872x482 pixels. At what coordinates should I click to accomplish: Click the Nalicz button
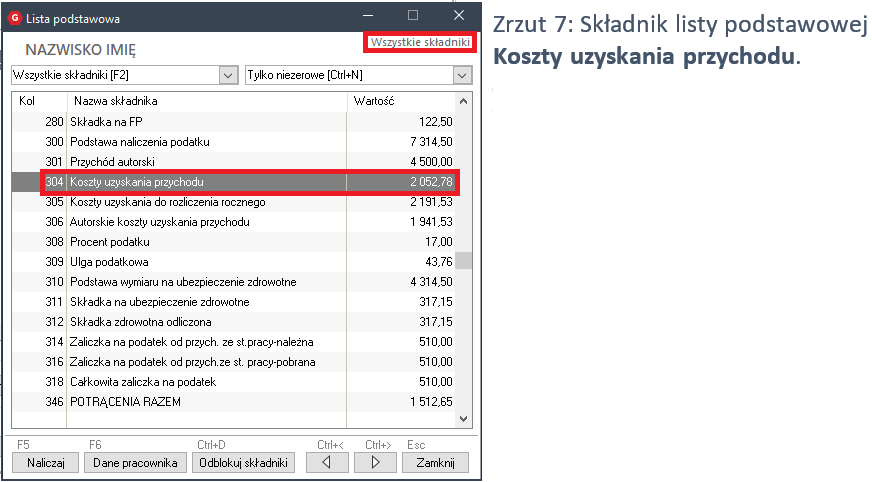tap(46, 463)
